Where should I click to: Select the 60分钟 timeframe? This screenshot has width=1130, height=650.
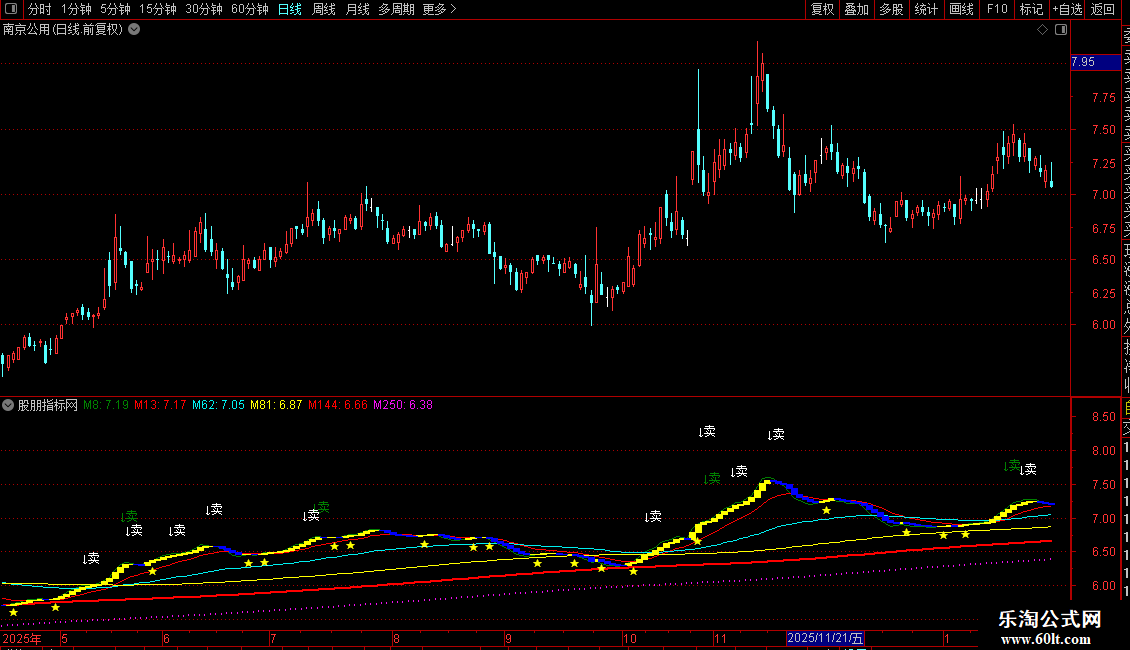point(249,9)
